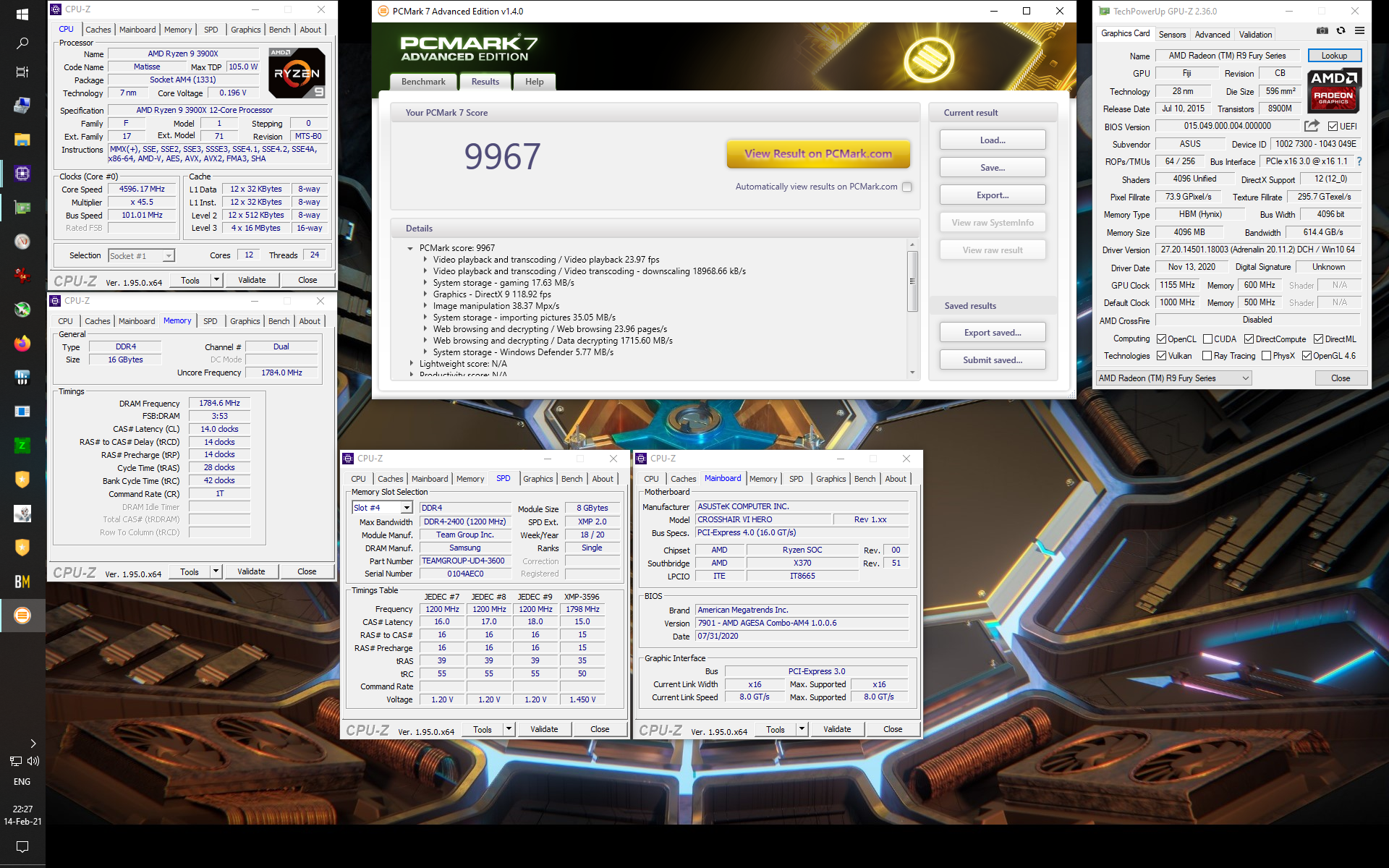Open the Benchmark tab in PCMark 7
Viewport: 1389px width, 868px height.
coord(423,82)
